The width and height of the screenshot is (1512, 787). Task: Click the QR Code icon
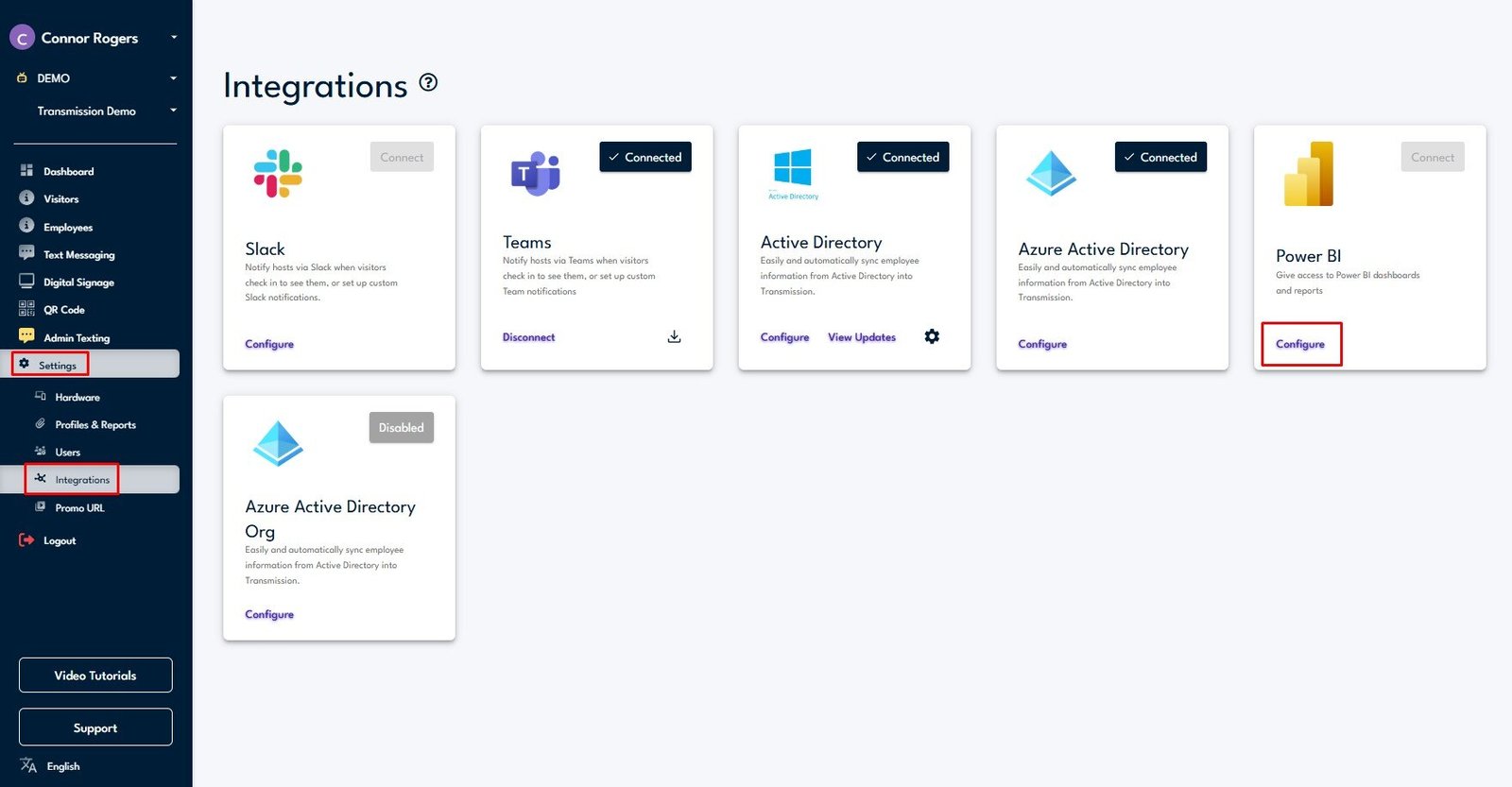[26, 308]
